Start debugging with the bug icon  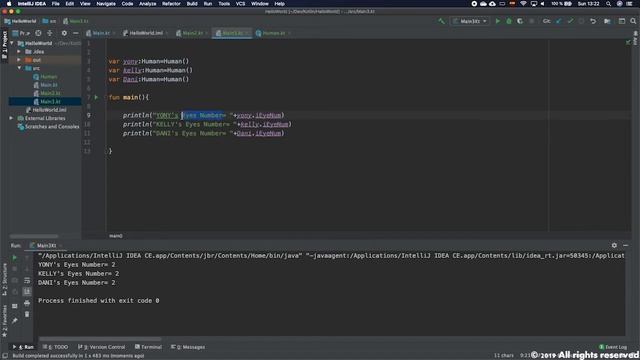tap(509, 21)
